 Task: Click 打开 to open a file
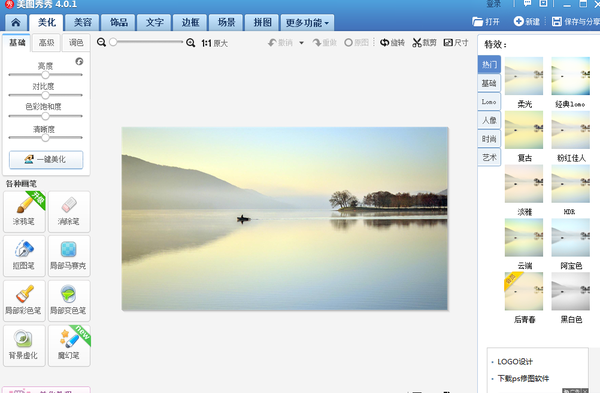pyautogui.click(x=486, y=21)
